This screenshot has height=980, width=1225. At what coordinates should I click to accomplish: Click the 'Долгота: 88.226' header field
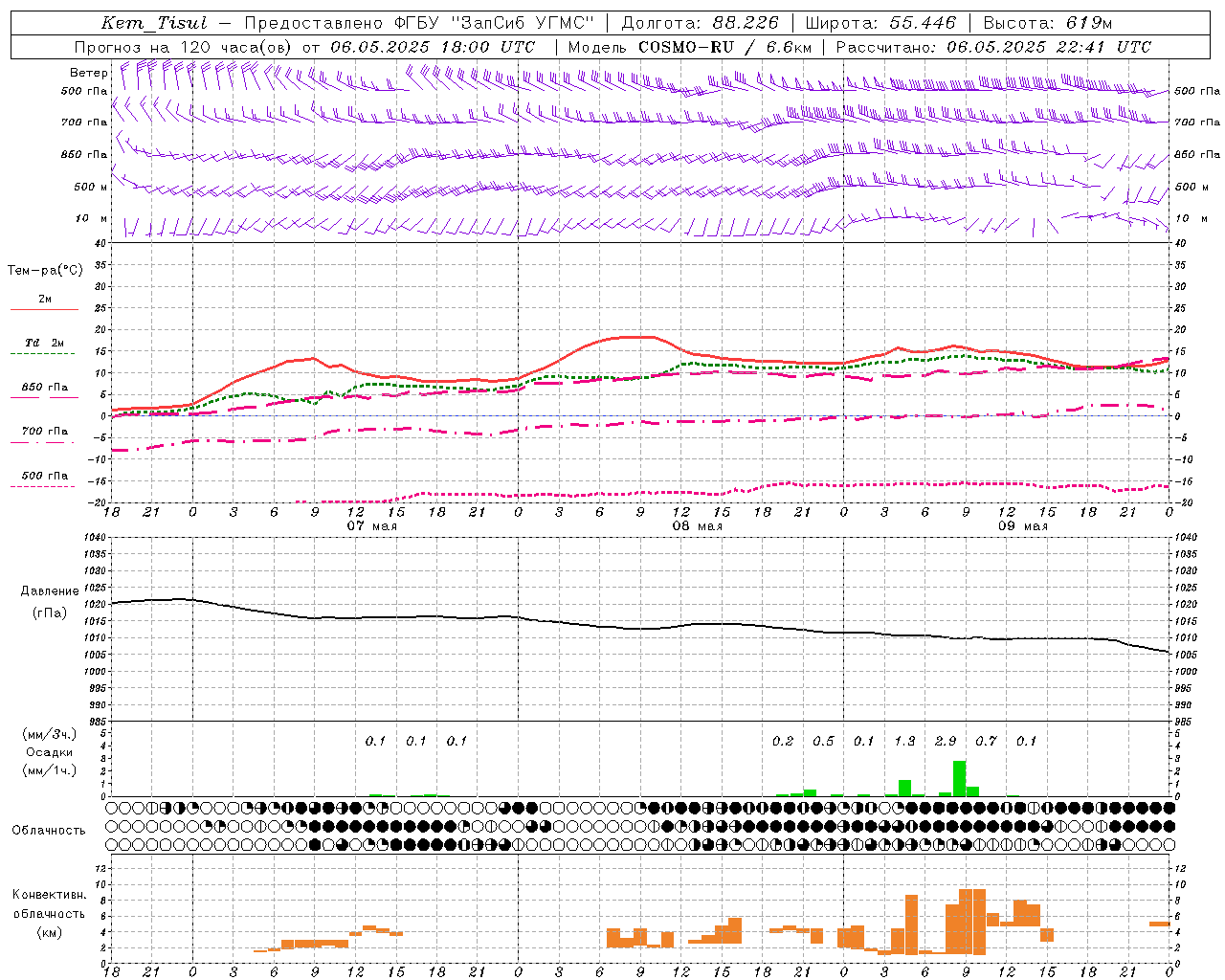pos(701,23)
